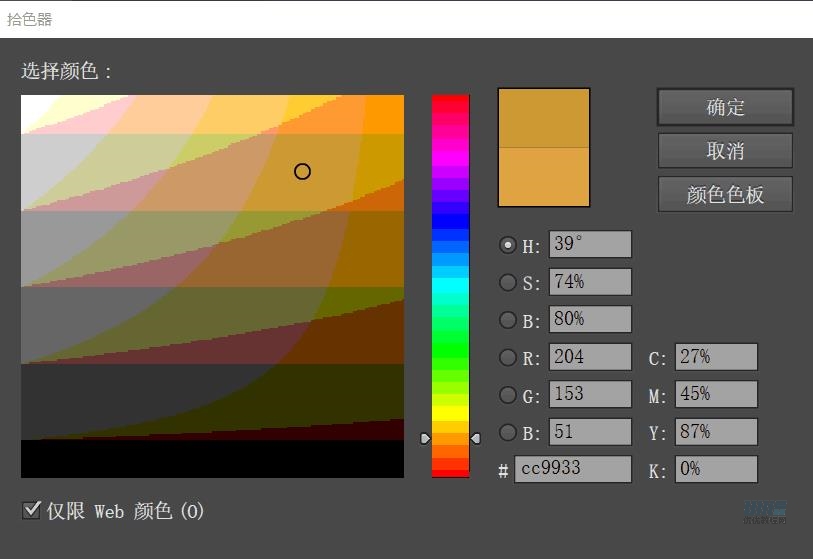Click the C cyan percentage field
The height and width of the screenshot is (559, 813).
pos(716,357)
